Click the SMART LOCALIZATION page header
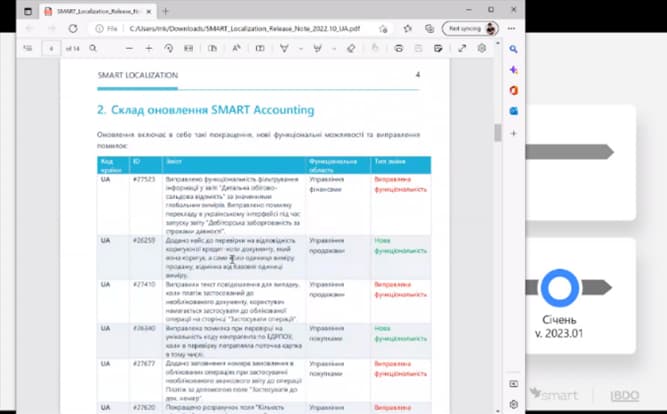The width and height of the screenshot is (667, 414). [138, 75]
